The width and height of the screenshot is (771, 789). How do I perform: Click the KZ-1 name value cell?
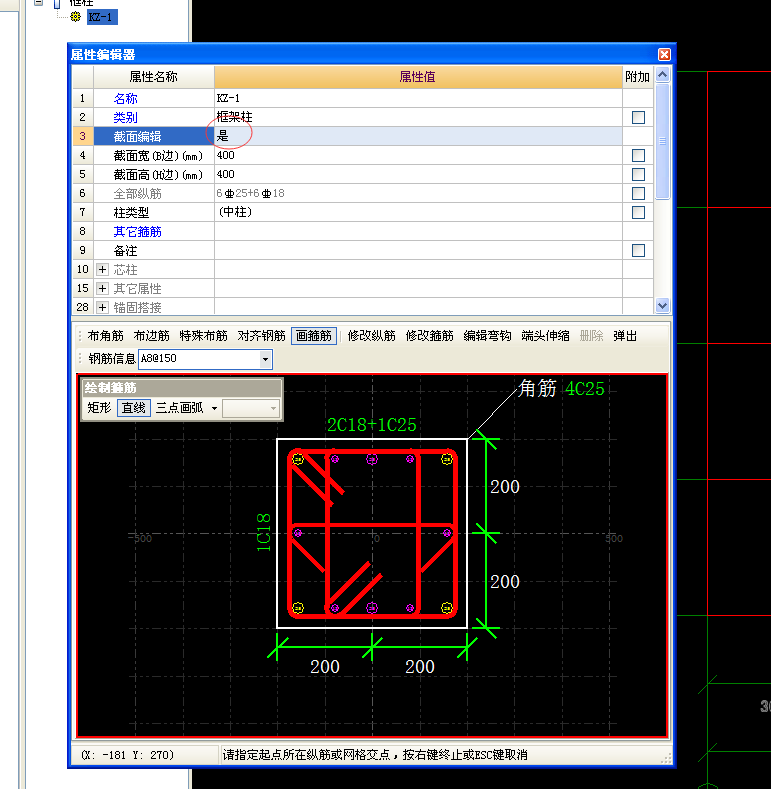(418, 98)
